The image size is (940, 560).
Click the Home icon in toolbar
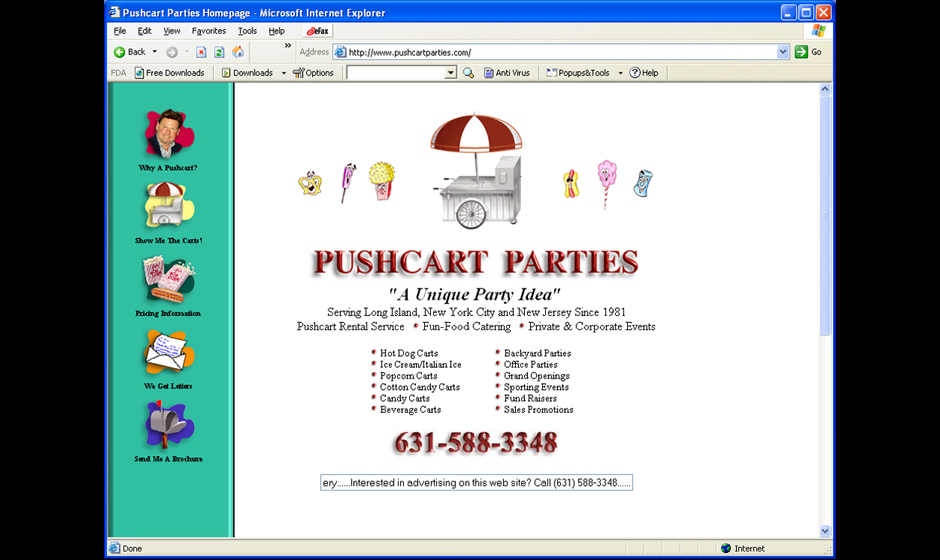(238, 52)
